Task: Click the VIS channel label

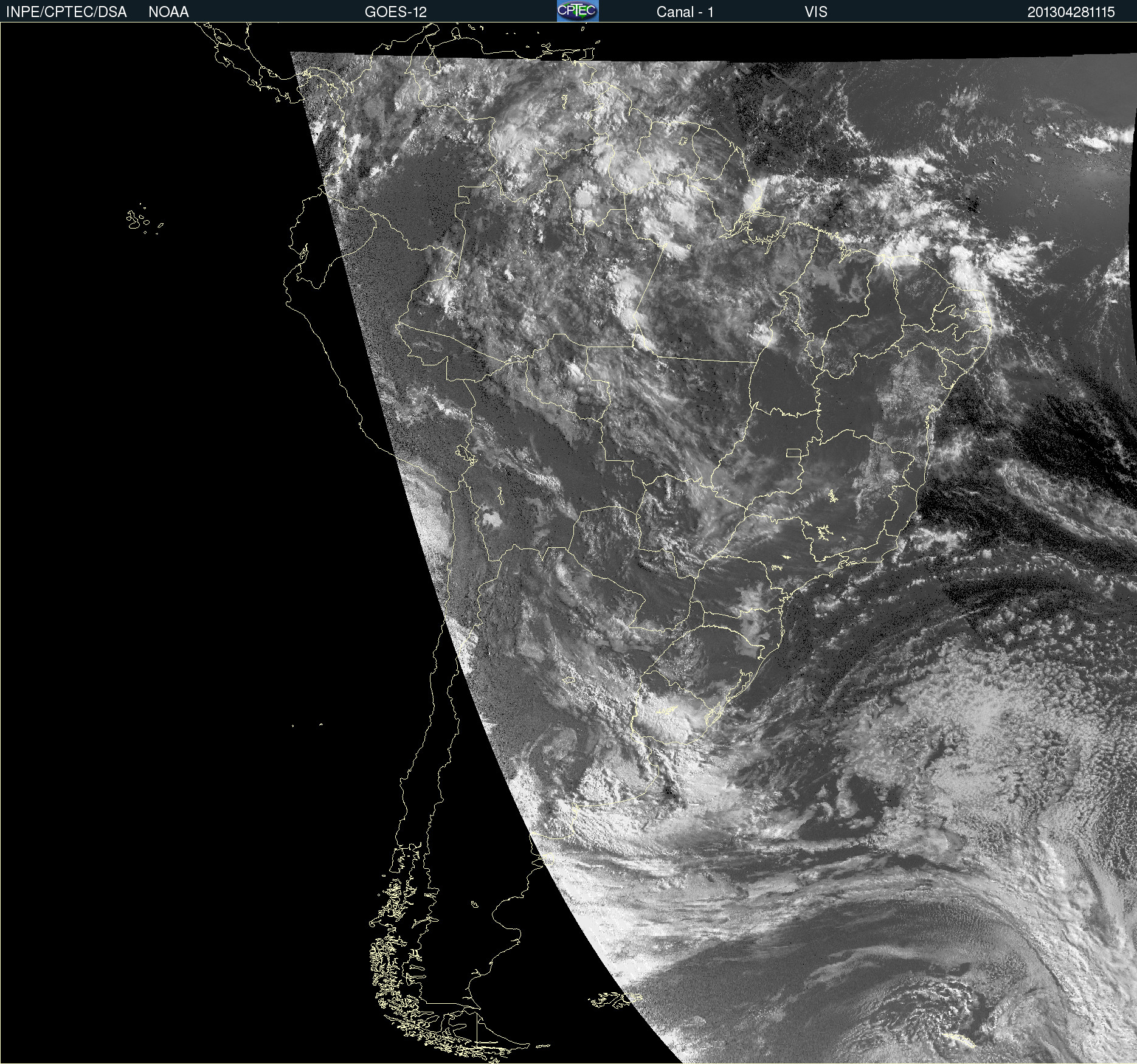Action: (x=816, y=12)
